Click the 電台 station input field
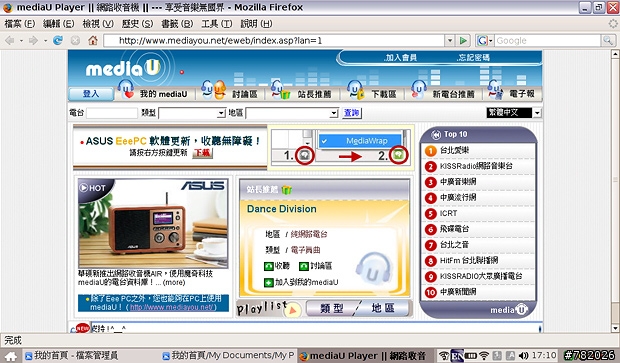This screenshot has height=363, width=620. tap(112, 113)
